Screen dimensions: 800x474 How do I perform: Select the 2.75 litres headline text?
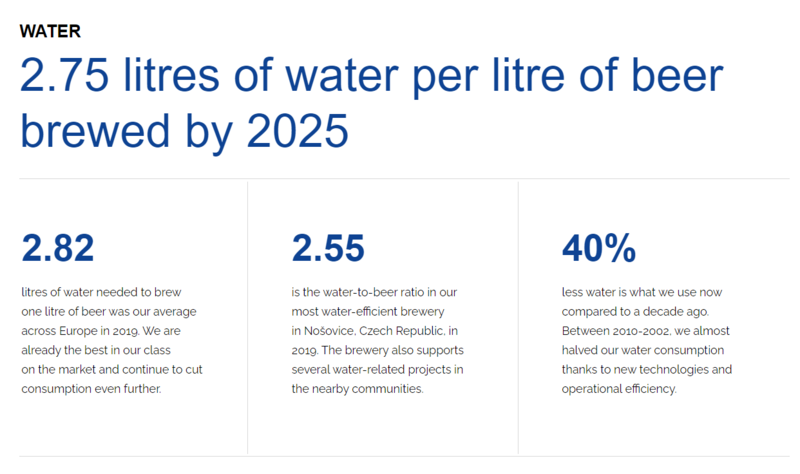[x=371, y=77]
